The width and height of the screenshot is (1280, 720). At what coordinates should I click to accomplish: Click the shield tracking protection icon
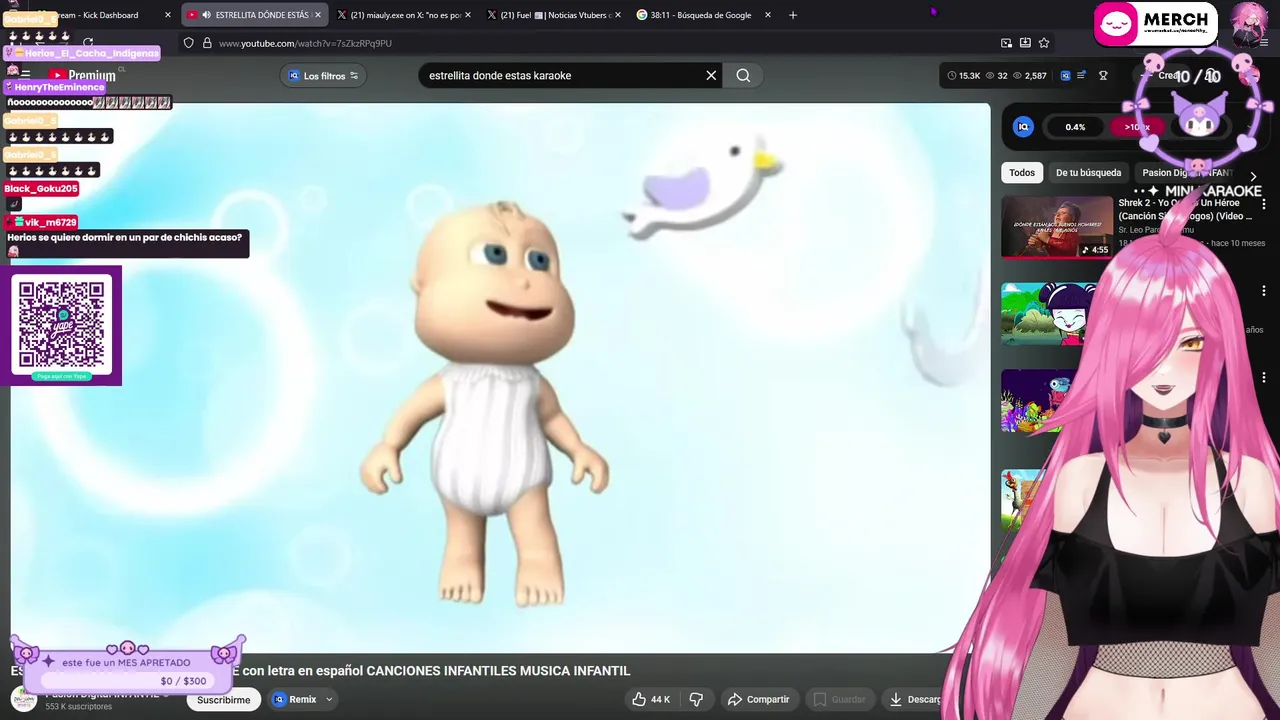[x=188, y=43]
